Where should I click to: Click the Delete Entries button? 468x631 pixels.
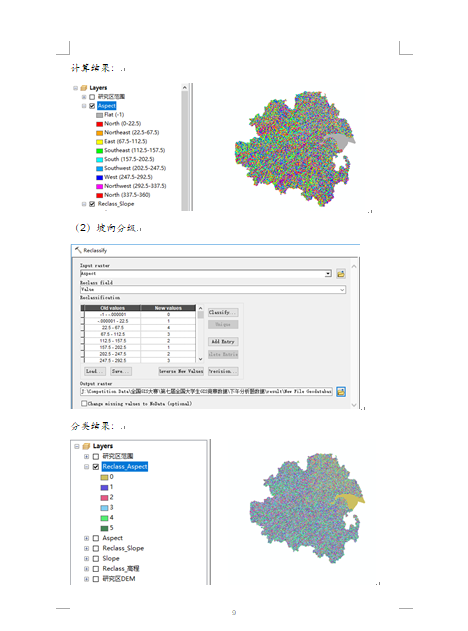point(223,355)
